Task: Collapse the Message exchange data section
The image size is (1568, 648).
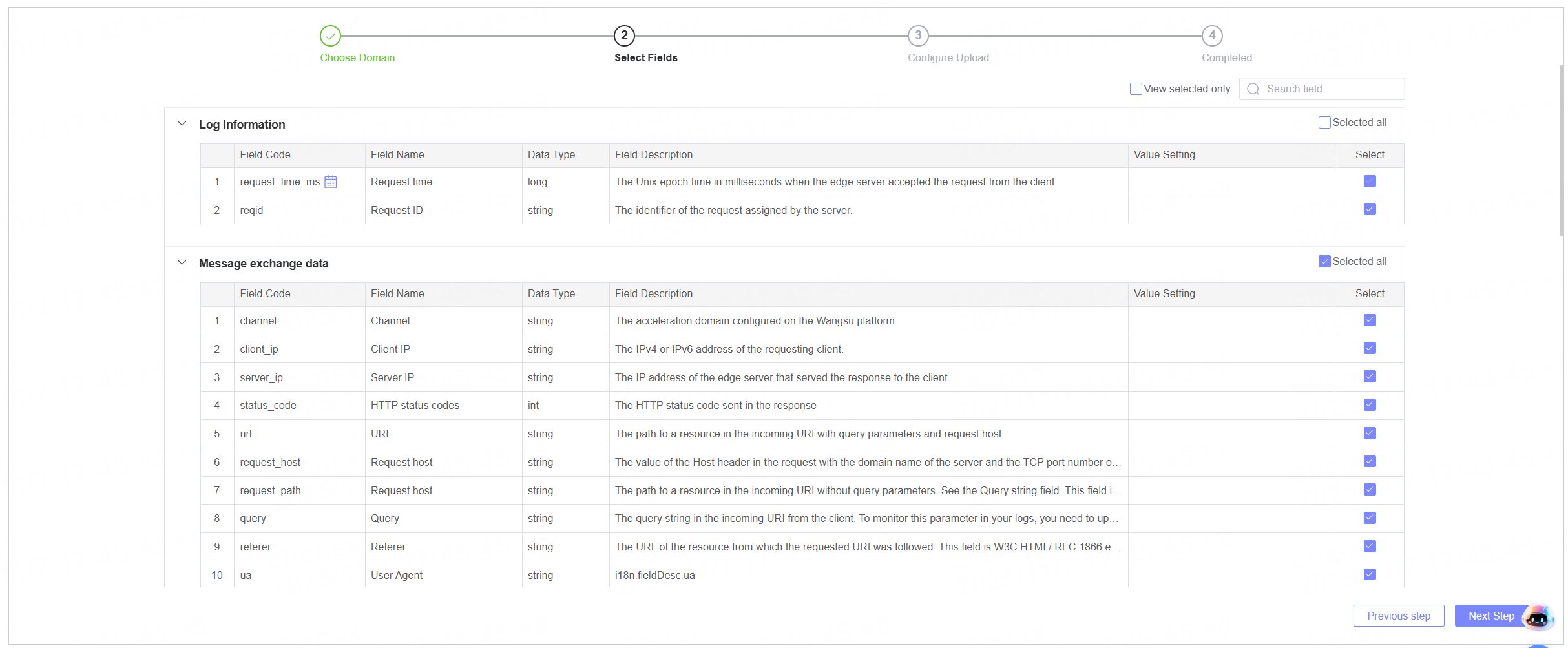Action: (x=182, y=263)
